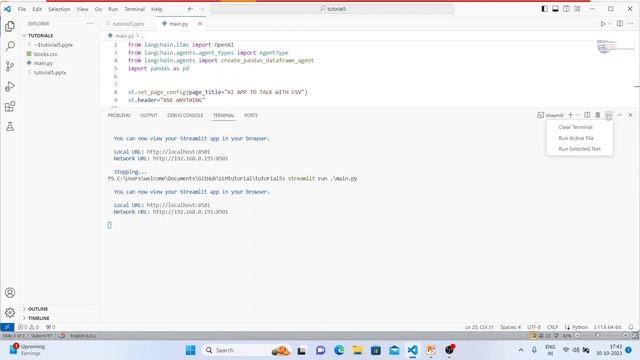Open Windows Start menu on taskbar
The height and width of the screenshot is (360, 640).
point(190,350)
